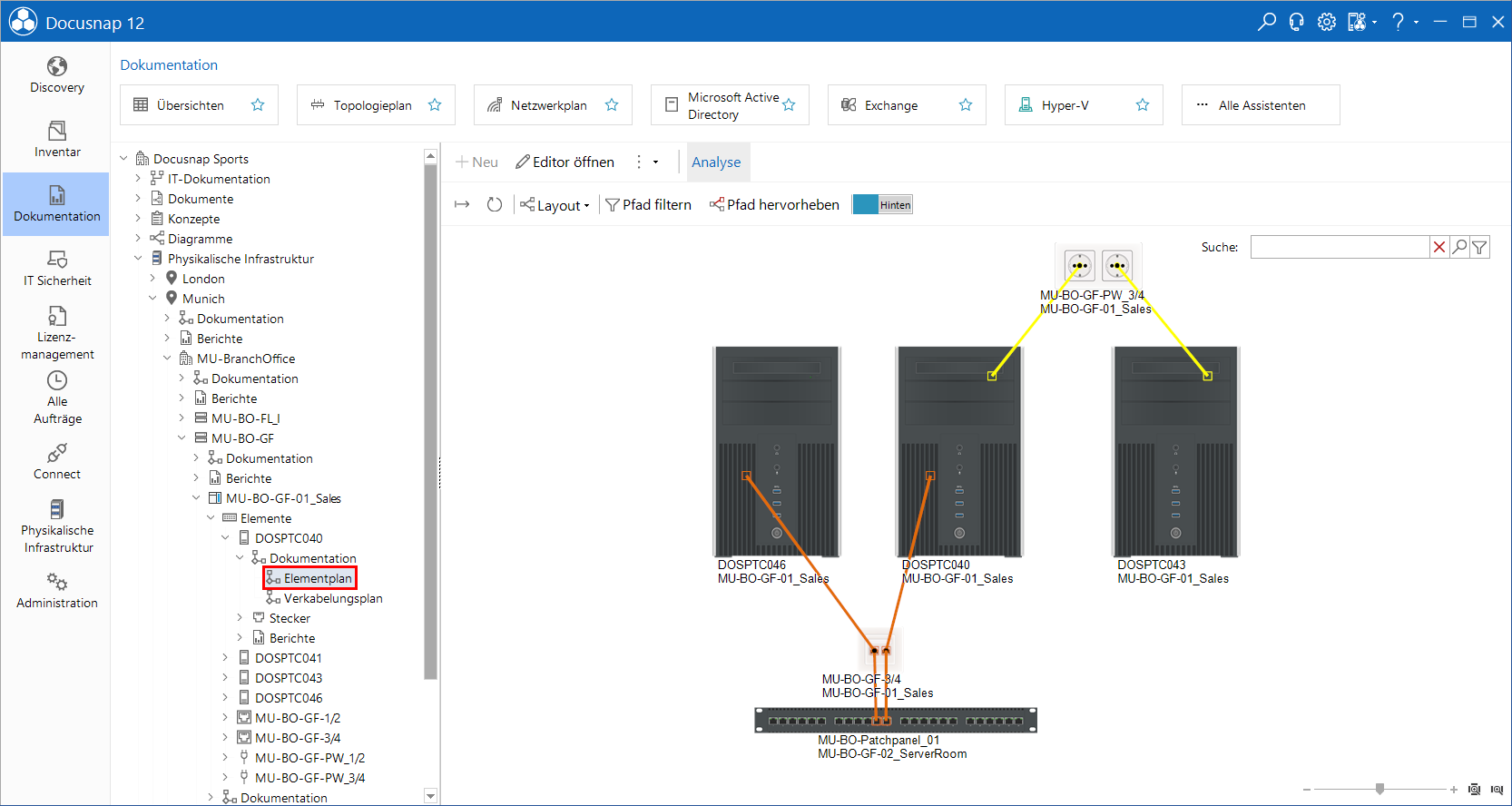The height and width of the screenshot is (806, 1512).
Task: Select the DOSPTC046 computer in diagram
Action: point(777,451)
